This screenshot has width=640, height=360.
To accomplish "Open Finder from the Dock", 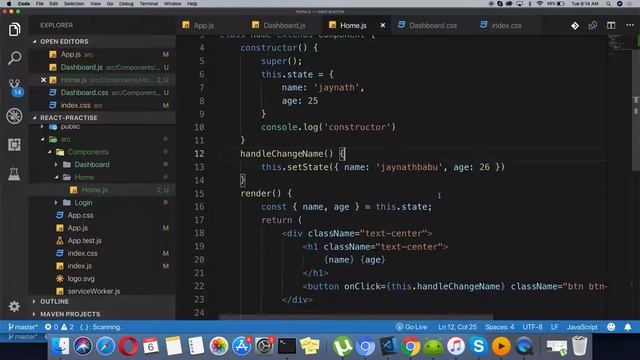I will point(60,346).
